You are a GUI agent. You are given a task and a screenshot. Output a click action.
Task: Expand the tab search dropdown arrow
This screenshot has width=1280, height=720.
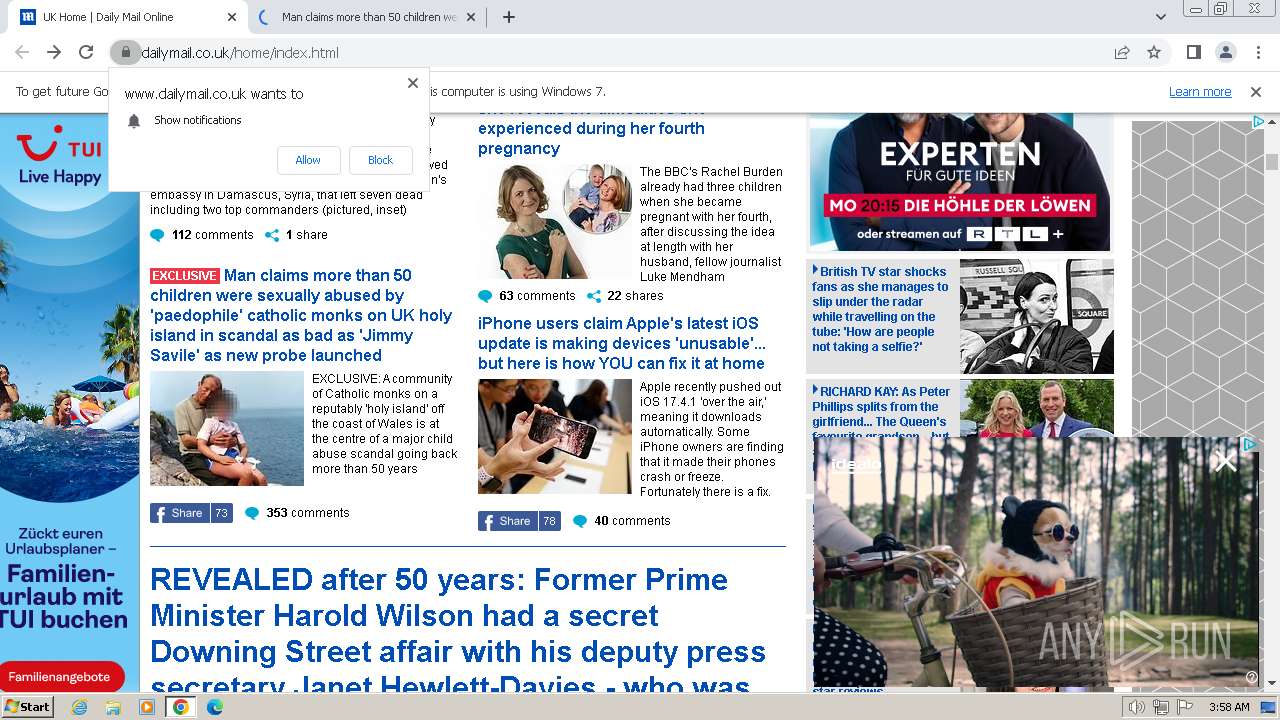[1160, 17]
